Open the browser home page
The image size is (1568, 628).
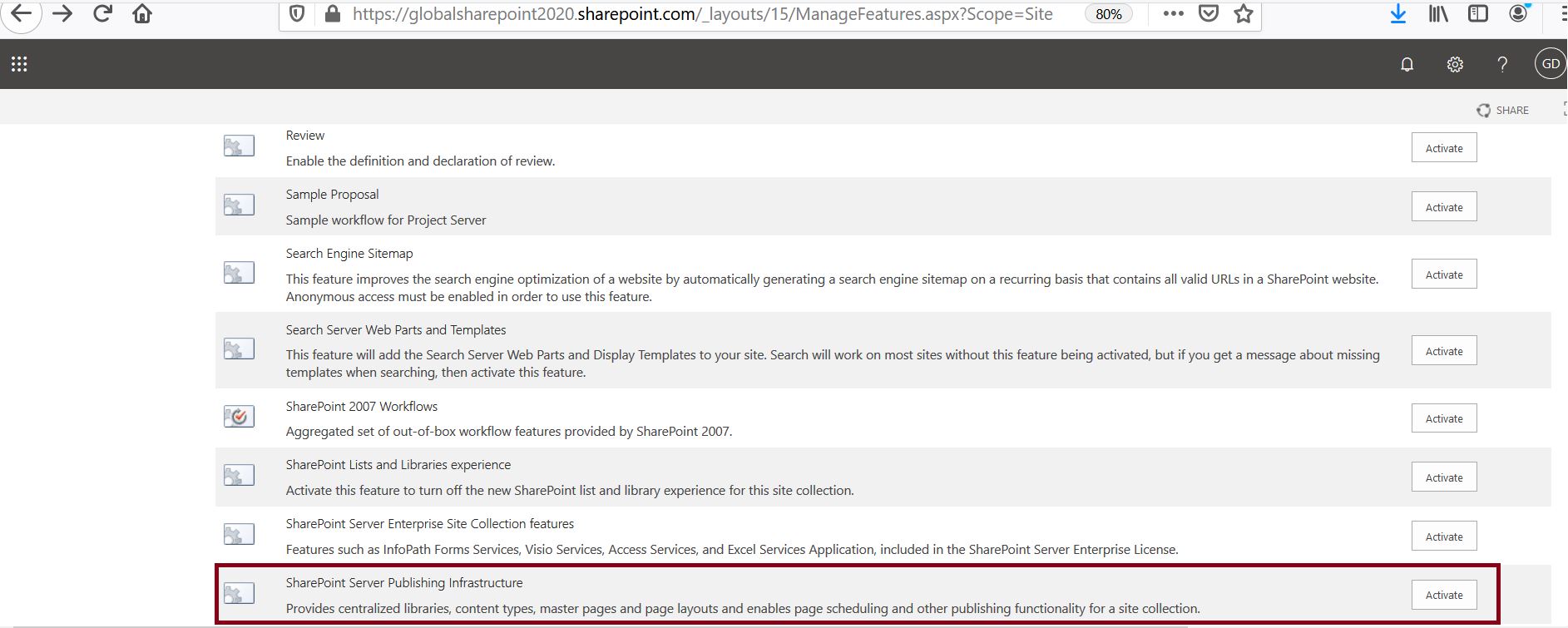coord(142,14)
